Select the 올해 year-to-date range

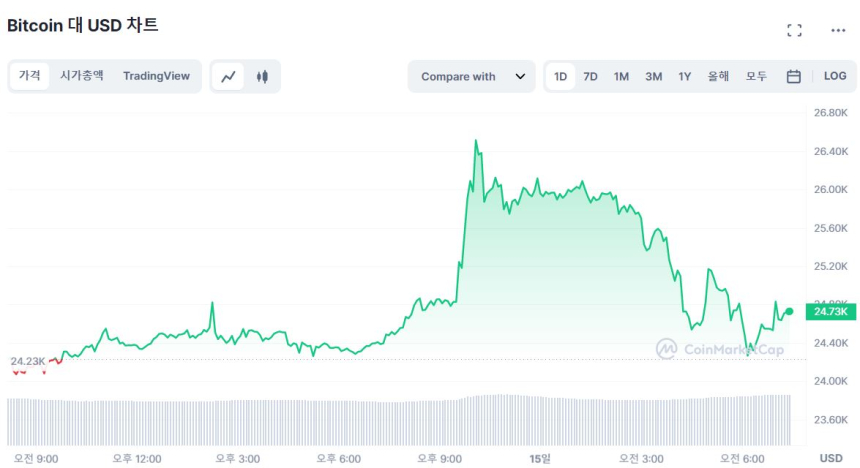tap(718, 76)
